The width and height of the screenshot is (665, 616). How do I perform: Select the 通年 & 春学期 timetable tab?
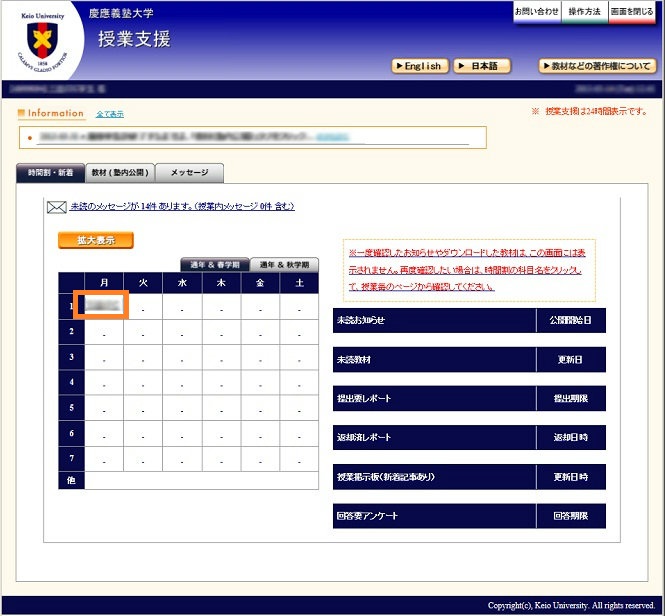click(214, 265)
